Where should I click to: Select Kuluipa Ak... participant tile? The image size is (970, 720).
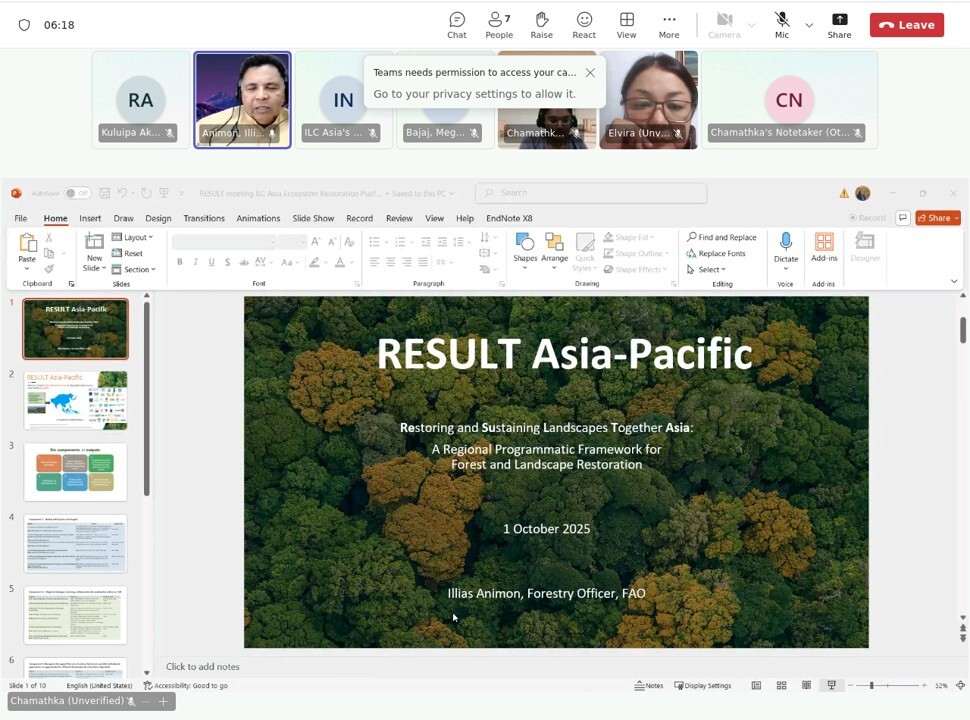click(140, 100)
